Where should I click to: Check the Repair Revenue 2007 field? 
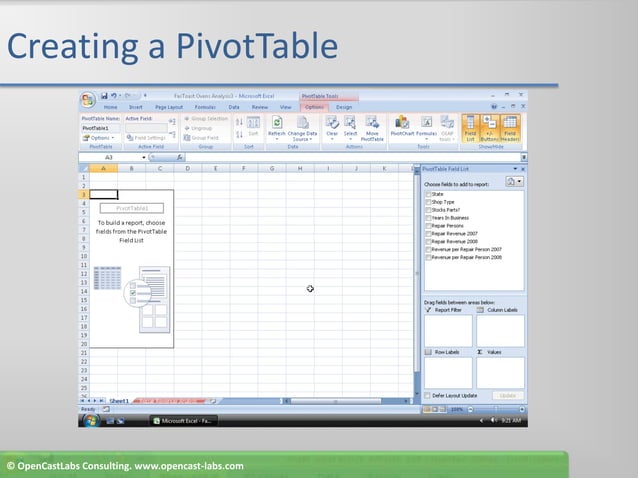click(x=428, y=234)
